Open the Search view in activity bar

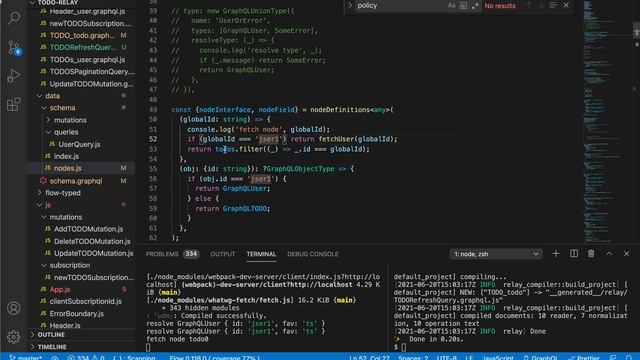pyautogui.click(x=14, y=18)
